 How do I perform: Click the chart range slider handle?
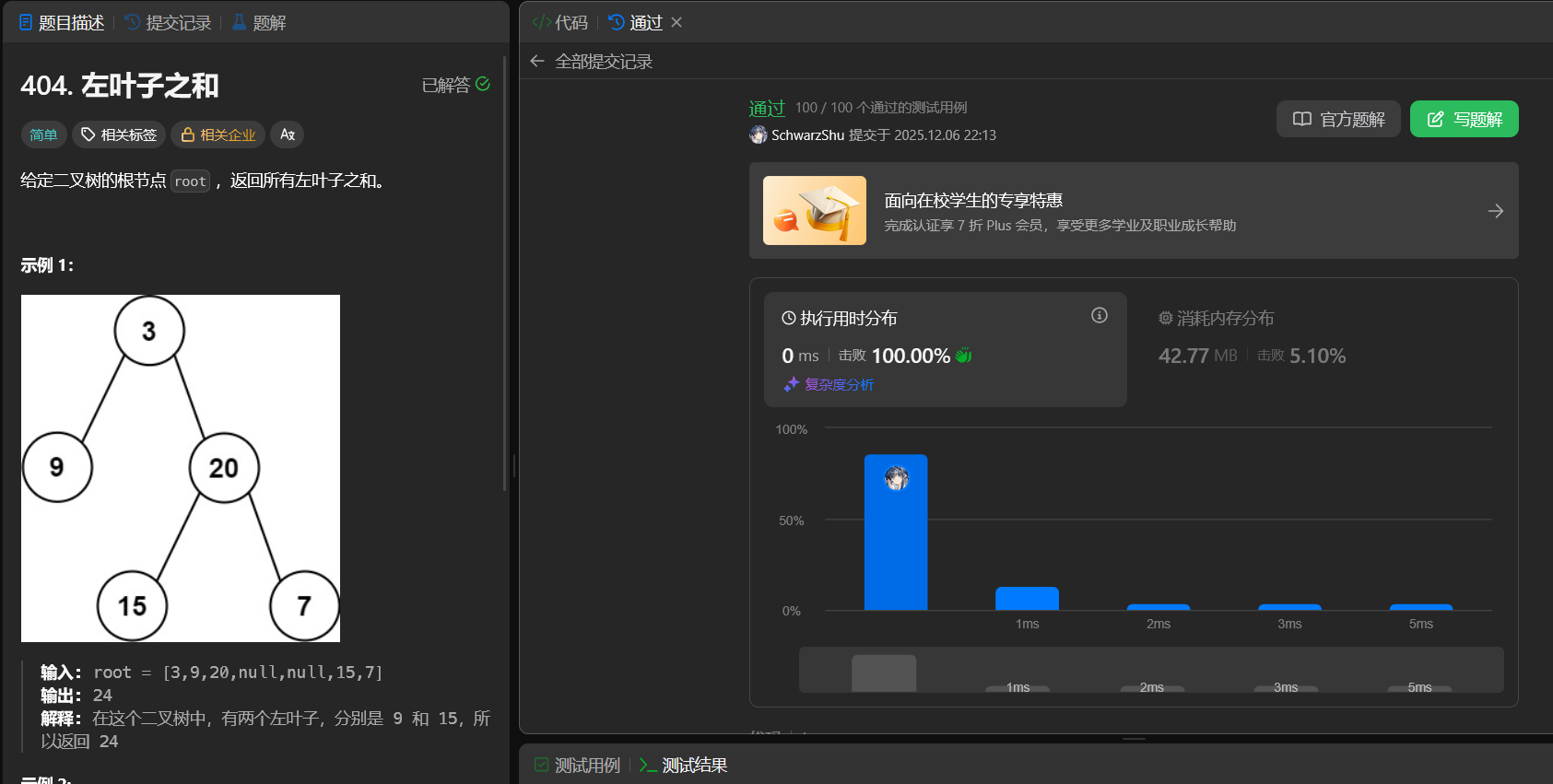[x=883, y=673]
